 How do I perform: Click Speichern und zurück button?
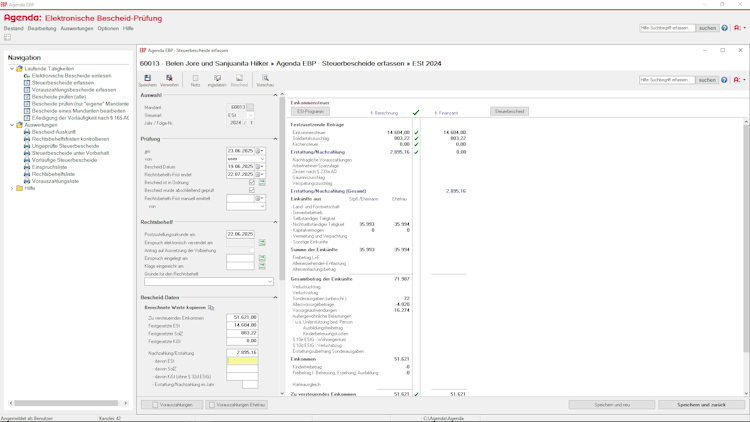pyautogui.click(x=701, y=405)
